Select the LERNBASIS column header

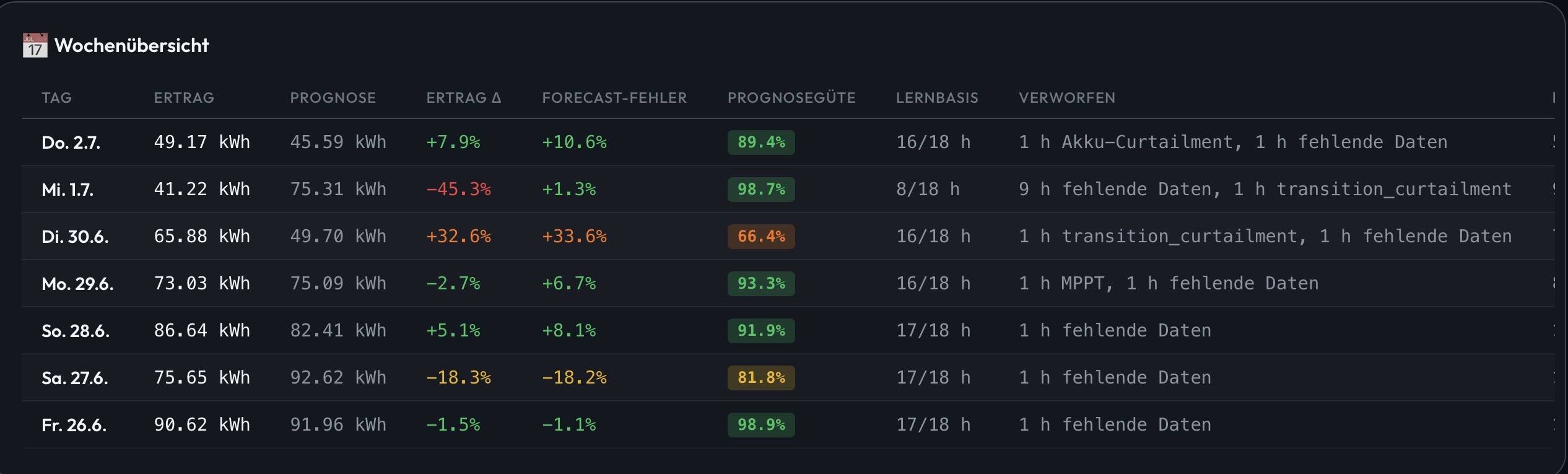coord(937,98)
